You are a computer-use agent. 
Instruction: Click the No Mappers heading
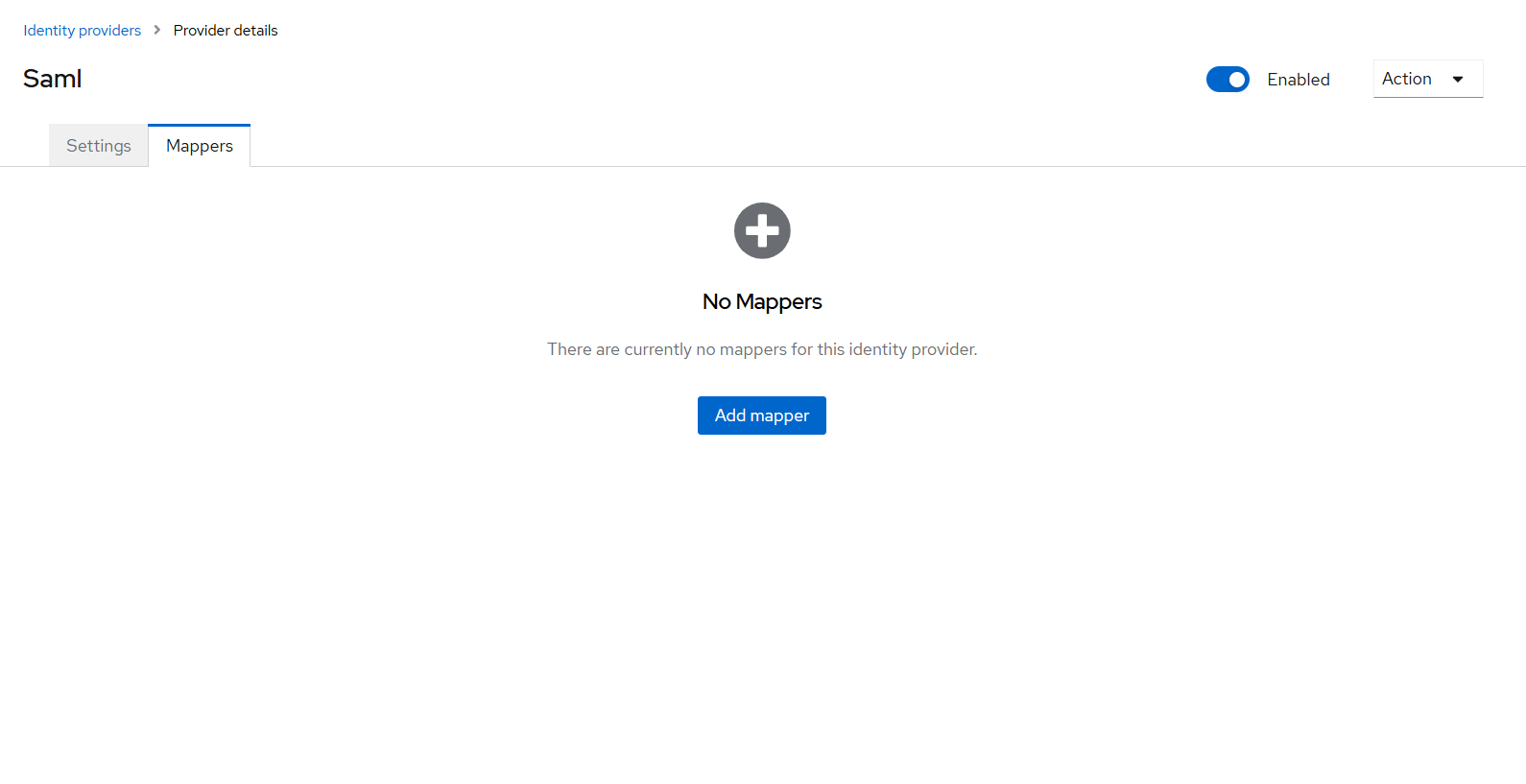[x=762, y=301]
